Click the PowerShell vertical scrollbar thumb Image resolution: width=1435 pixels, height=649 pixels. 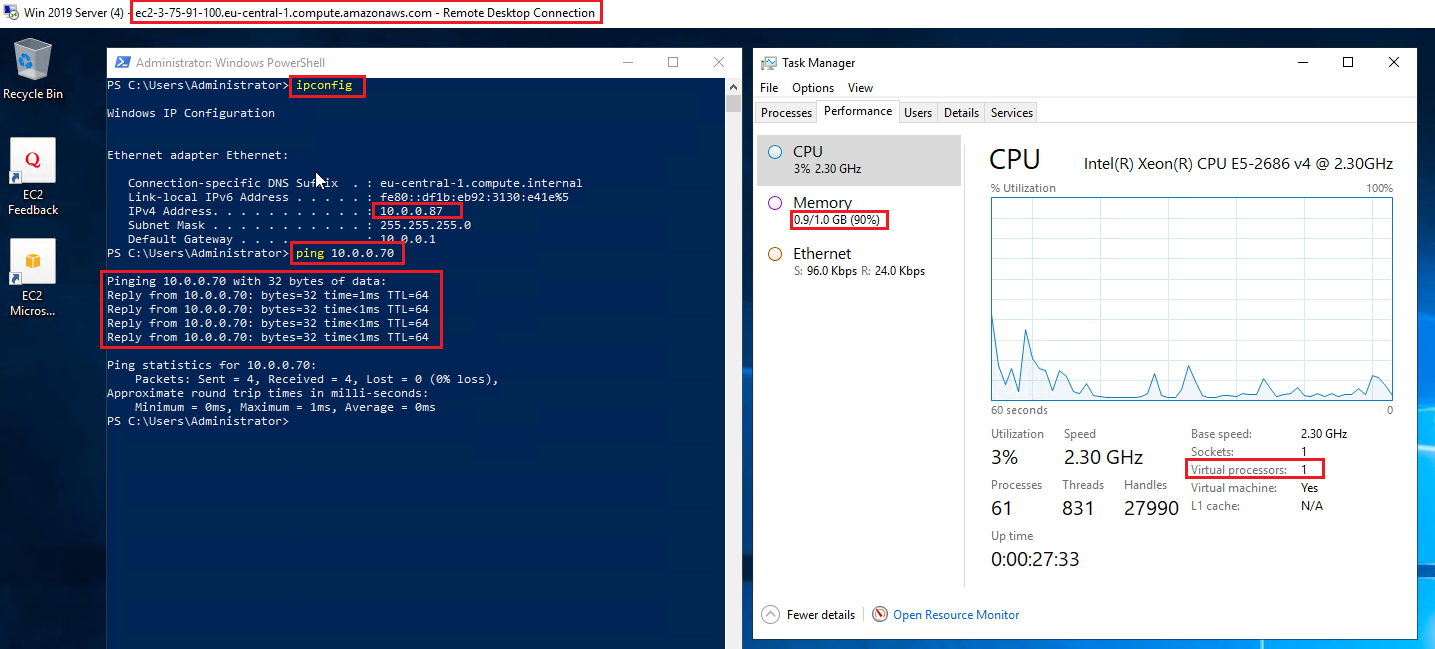(x=733, y=104)
